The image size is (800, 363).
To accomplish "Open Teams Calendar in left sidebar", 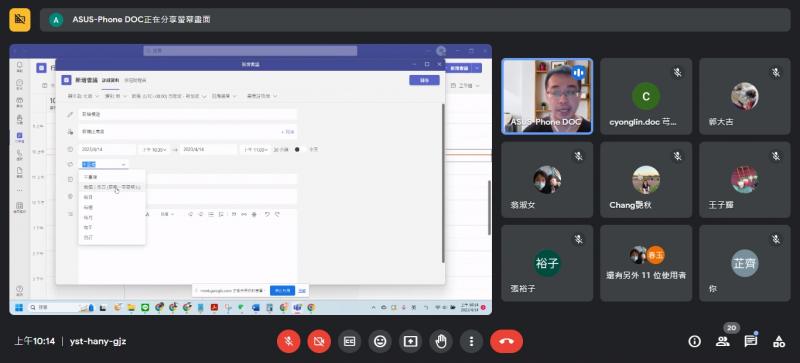I will [20, 137].
